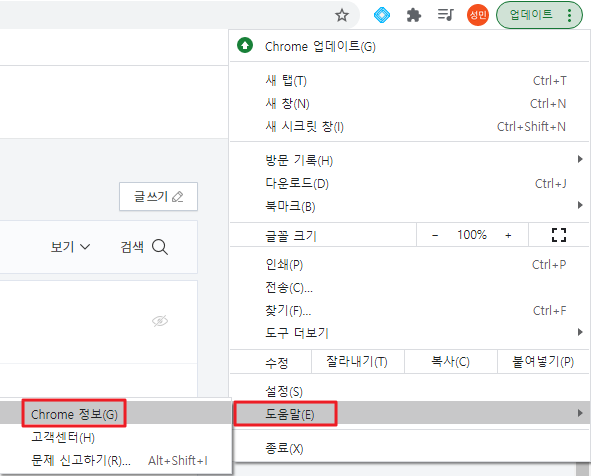Click the 검색 search label
This screenshot has height=476, width=591.
[132, 247]
